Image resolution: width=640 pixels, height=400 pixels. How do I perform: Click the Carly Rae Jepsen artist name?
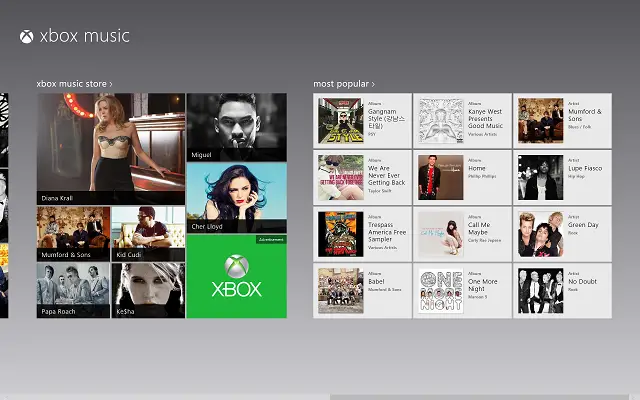[484, 240]
